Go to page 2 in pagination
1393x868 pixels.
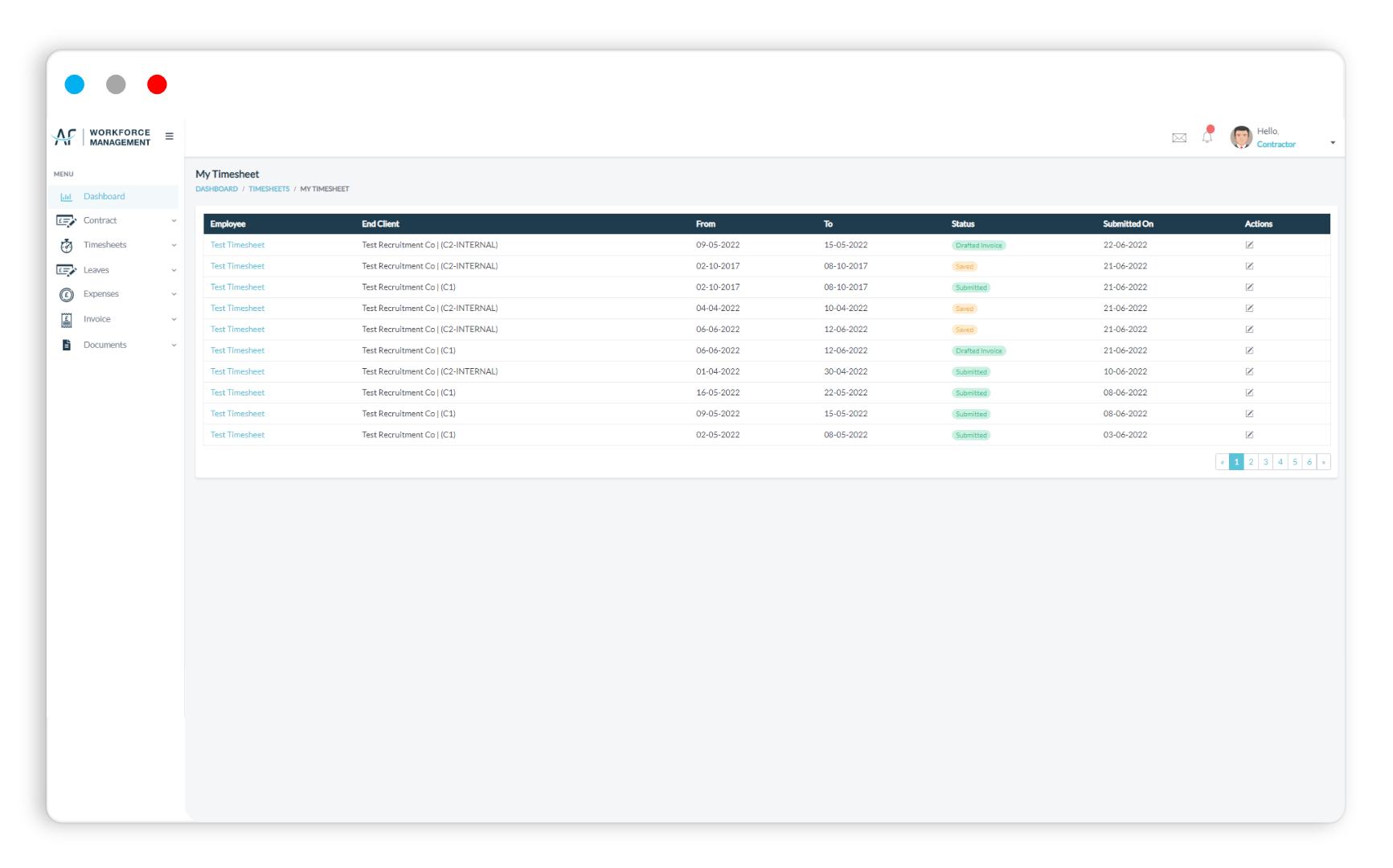[x=1251, y=461]
